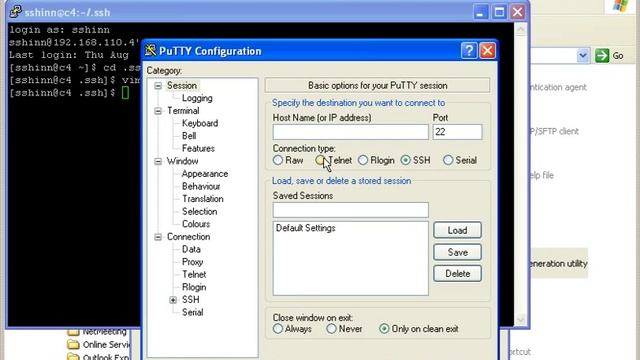Image resolution: width=640 pixels, height=360 pixels.
Task: Set close window on exit to Never
Action: pyautogui.click(x=331, y=329)
